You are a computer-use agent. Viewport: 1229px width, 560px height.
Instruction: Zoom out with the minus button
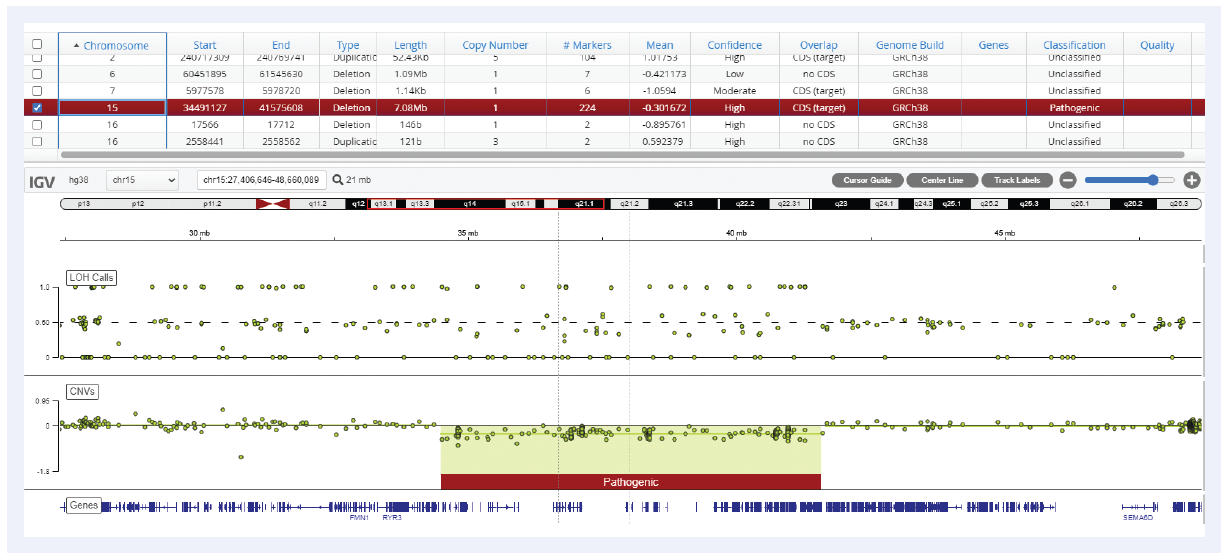click(x=1067, y=180)
